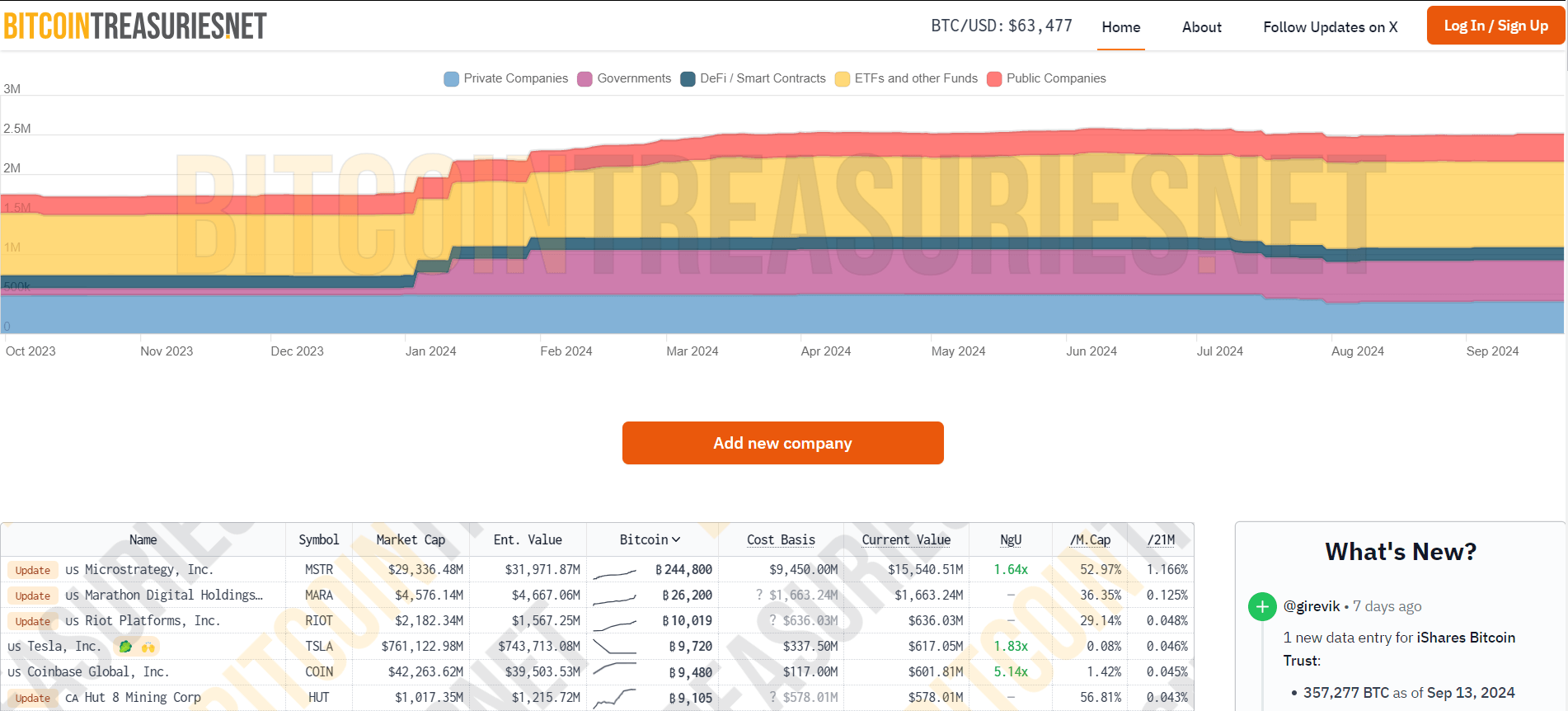Sort table by /M.Cap column
This screenshot has width=1568, height=711.
(1090, 539)
